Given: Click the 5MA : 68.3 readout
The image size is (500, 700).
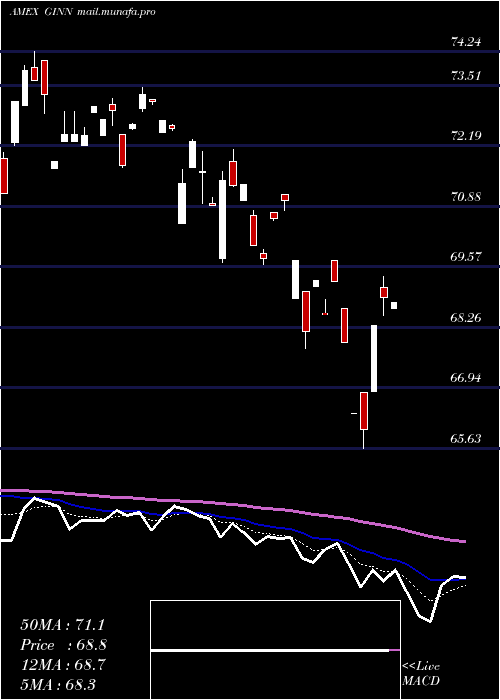Looking at the screenshot, I should click(x=58, y=684).
